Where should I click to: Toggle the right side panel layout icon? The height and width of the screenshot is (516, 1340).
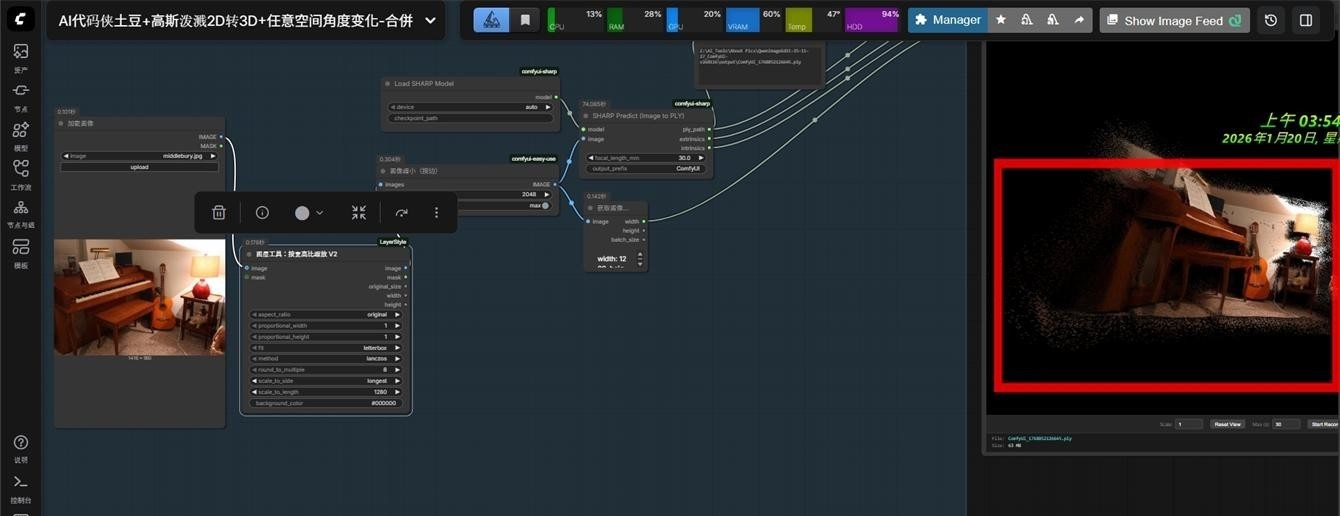1306,20
